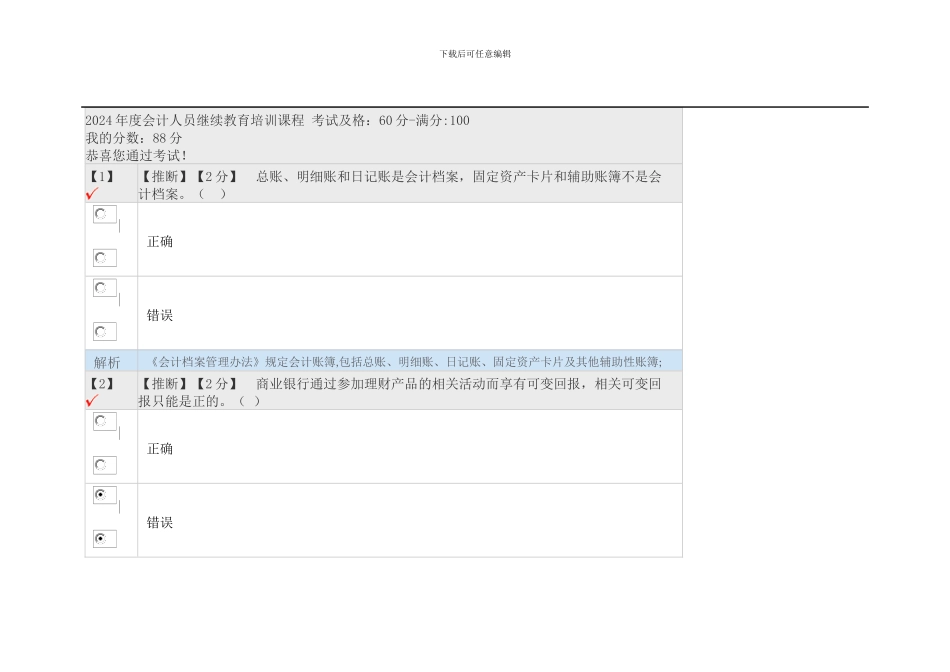
Task: Click the score line 我的分数:88分
Action: (133, 138)
